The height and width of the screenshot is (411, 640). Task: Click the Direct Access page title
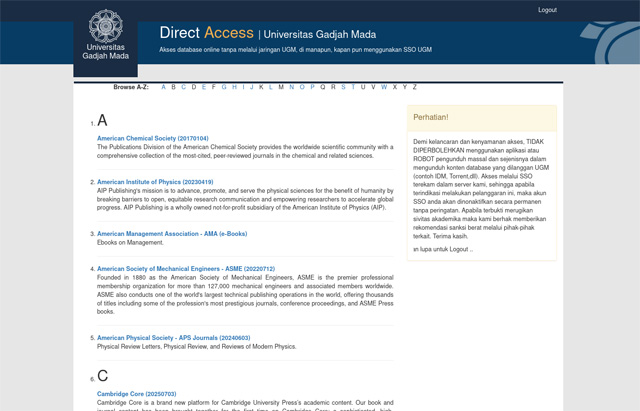point(207,33)
